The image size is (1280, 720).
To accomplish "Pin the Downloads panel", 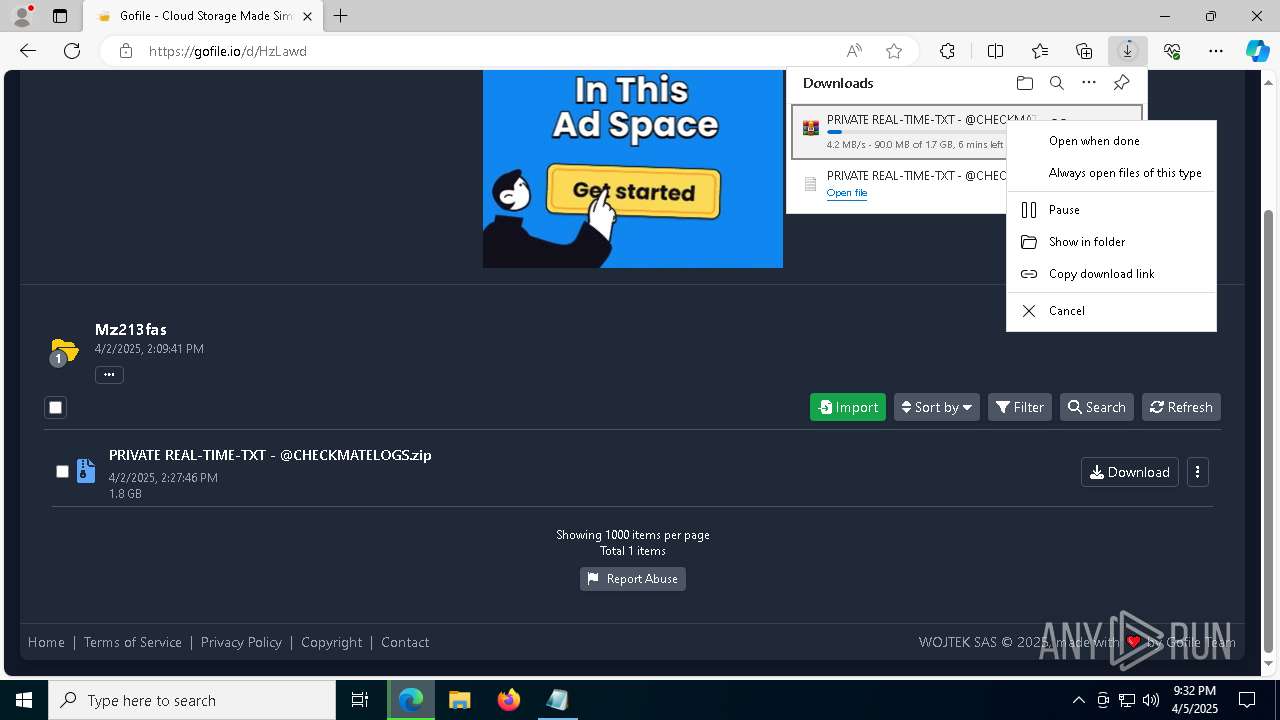I will click(x=1121, y=83).
